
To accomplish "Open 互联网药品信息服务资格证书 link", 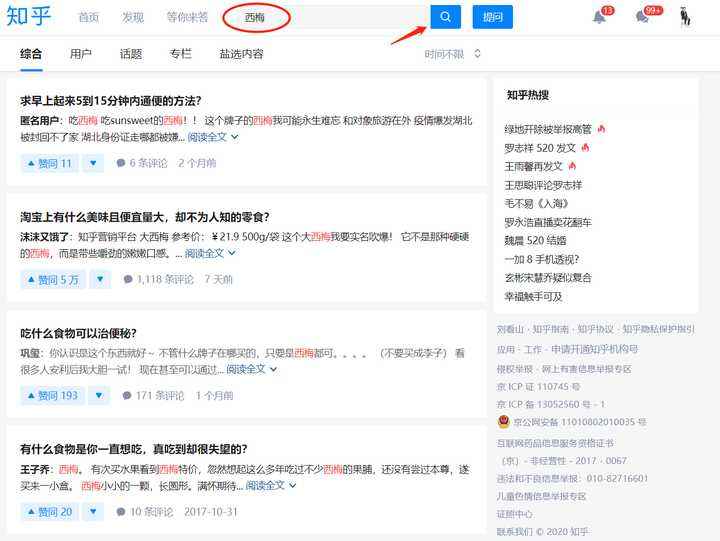I will [x=555, y=443].
